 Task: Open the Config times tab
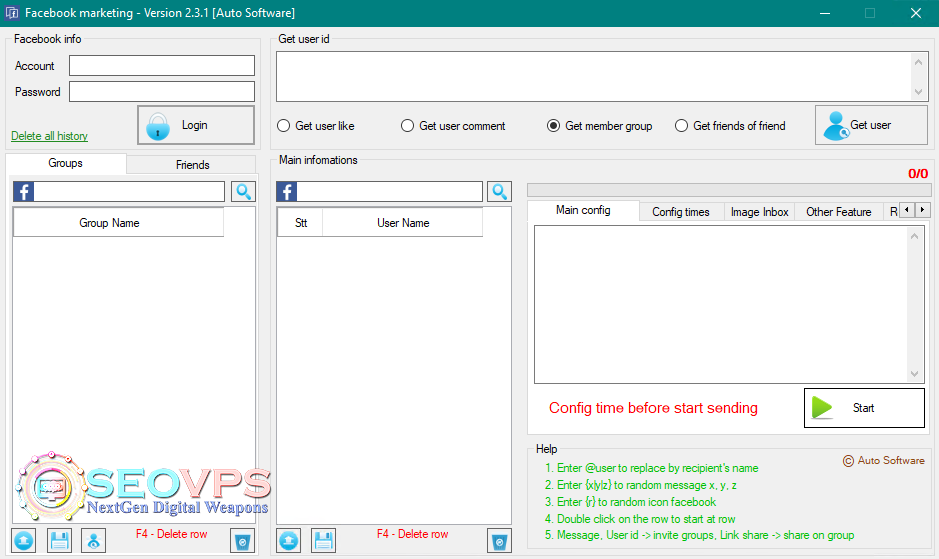681,212
